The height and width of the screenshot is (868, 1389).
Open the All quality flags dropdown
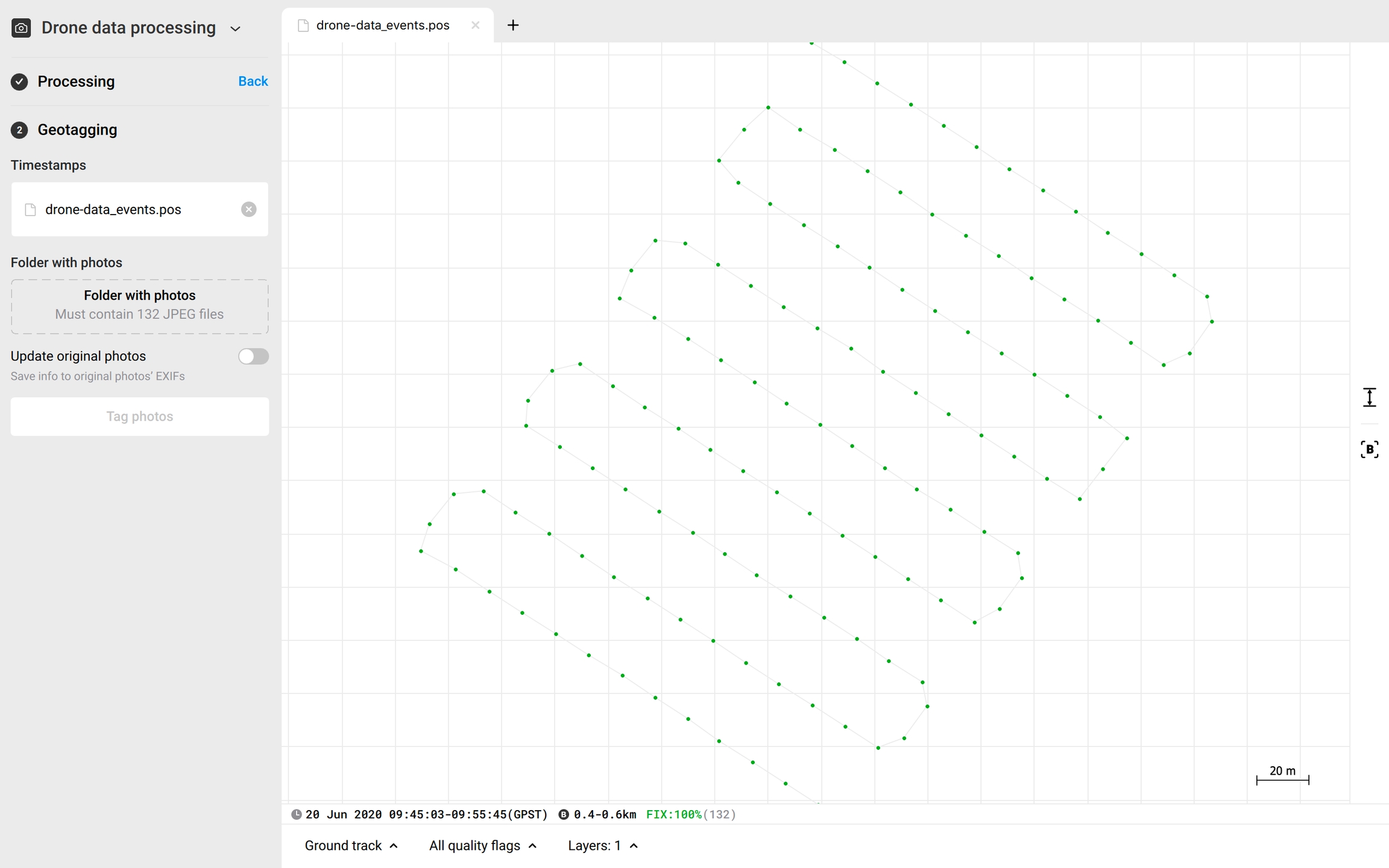pyautogui.click(x=482, y=846)
